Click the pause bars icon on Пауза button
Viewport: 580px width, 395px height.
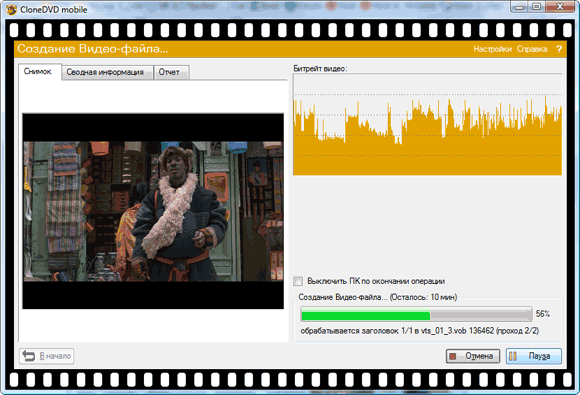[513, 356]
